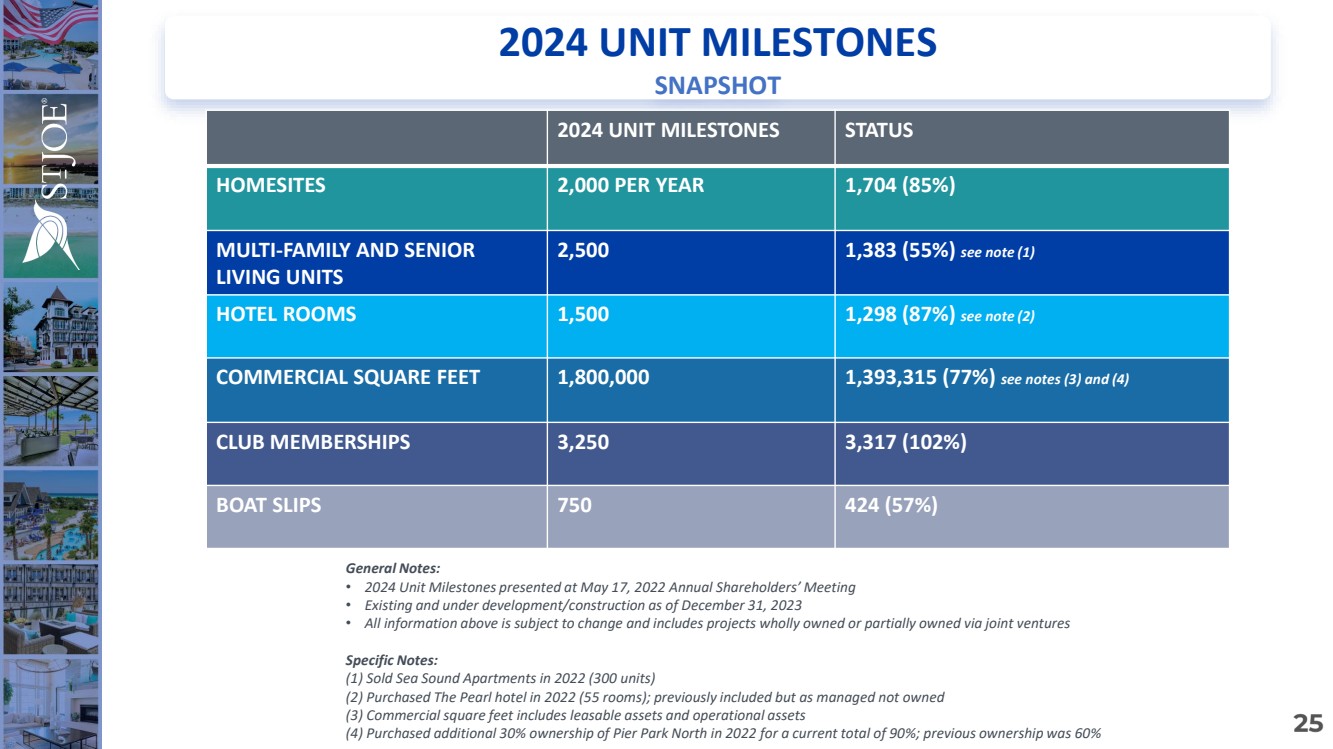
Task: Select the 3,317 (102%) status value
Action: [x=906, y=442]
